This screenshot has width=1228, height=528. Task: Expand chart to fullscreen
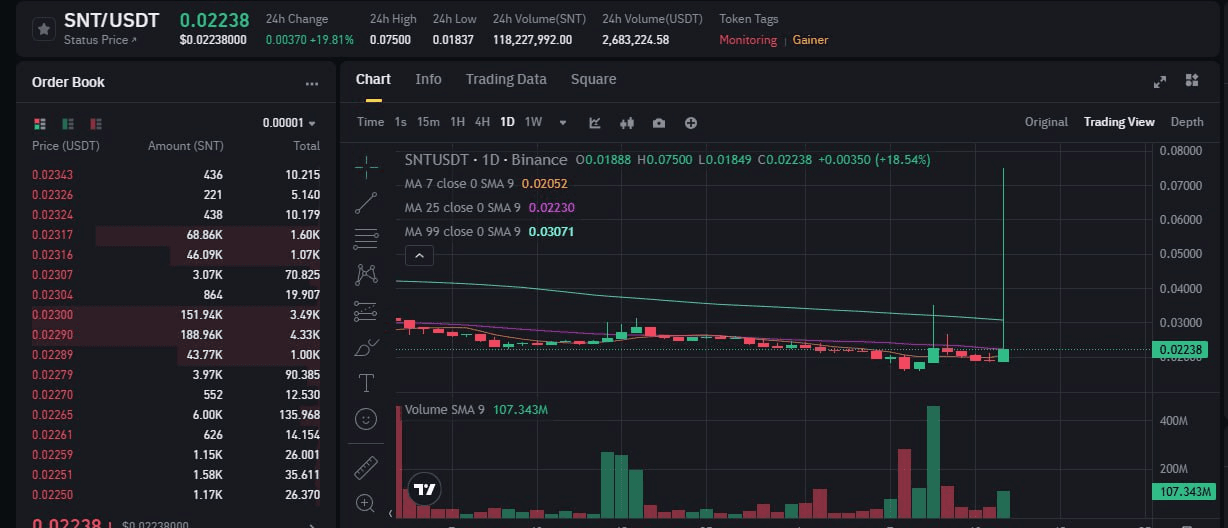(x=1160, y=81)
